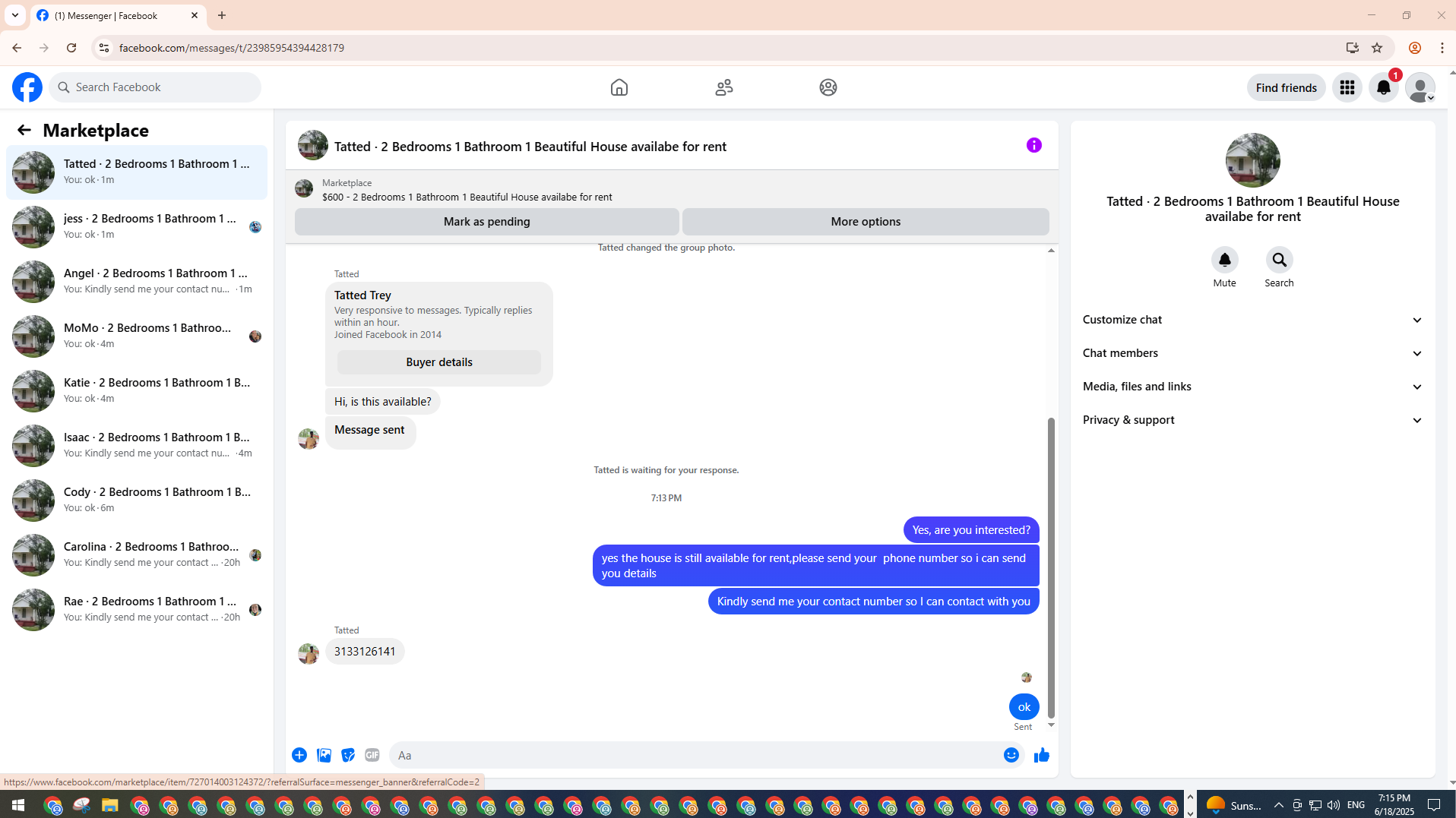Image resolution: width=1456 pixels, height=818 pixels.
Task: Open the Messenger Facebook browser tab
Action: pyautogui.click(x=119, y=15)
